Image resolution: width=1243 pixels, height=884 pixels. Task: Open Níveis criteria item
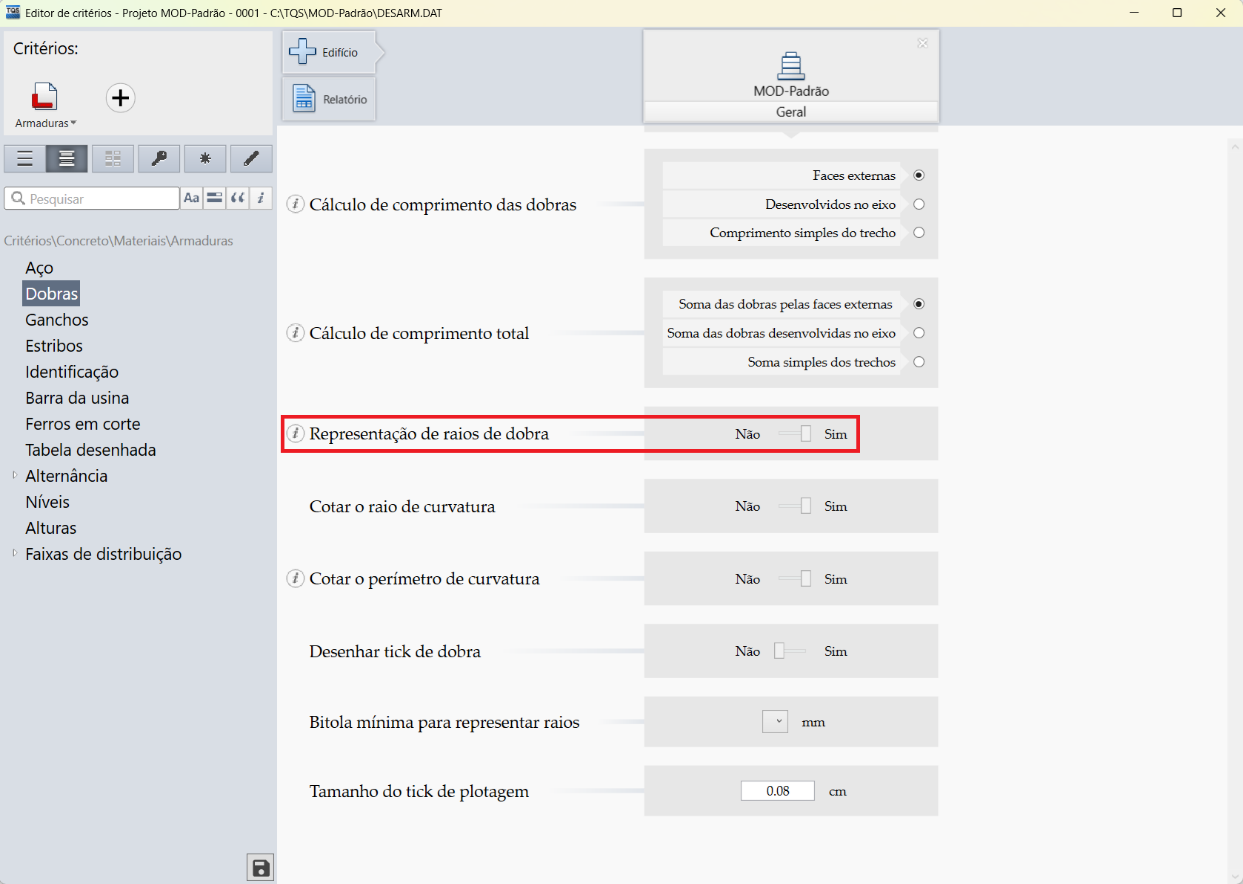pos(47,502)
